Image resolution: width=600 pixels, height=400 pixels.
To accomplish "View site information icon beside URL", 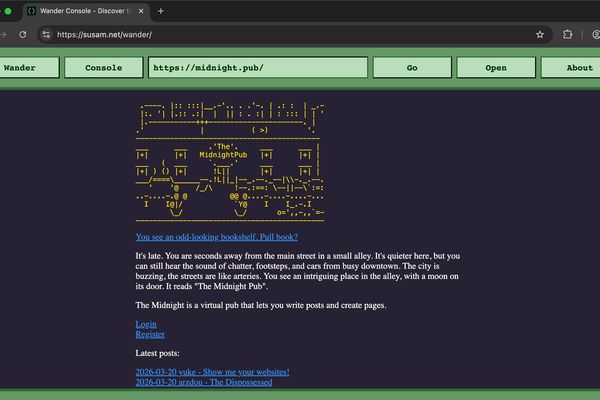I will click(46, 34).
